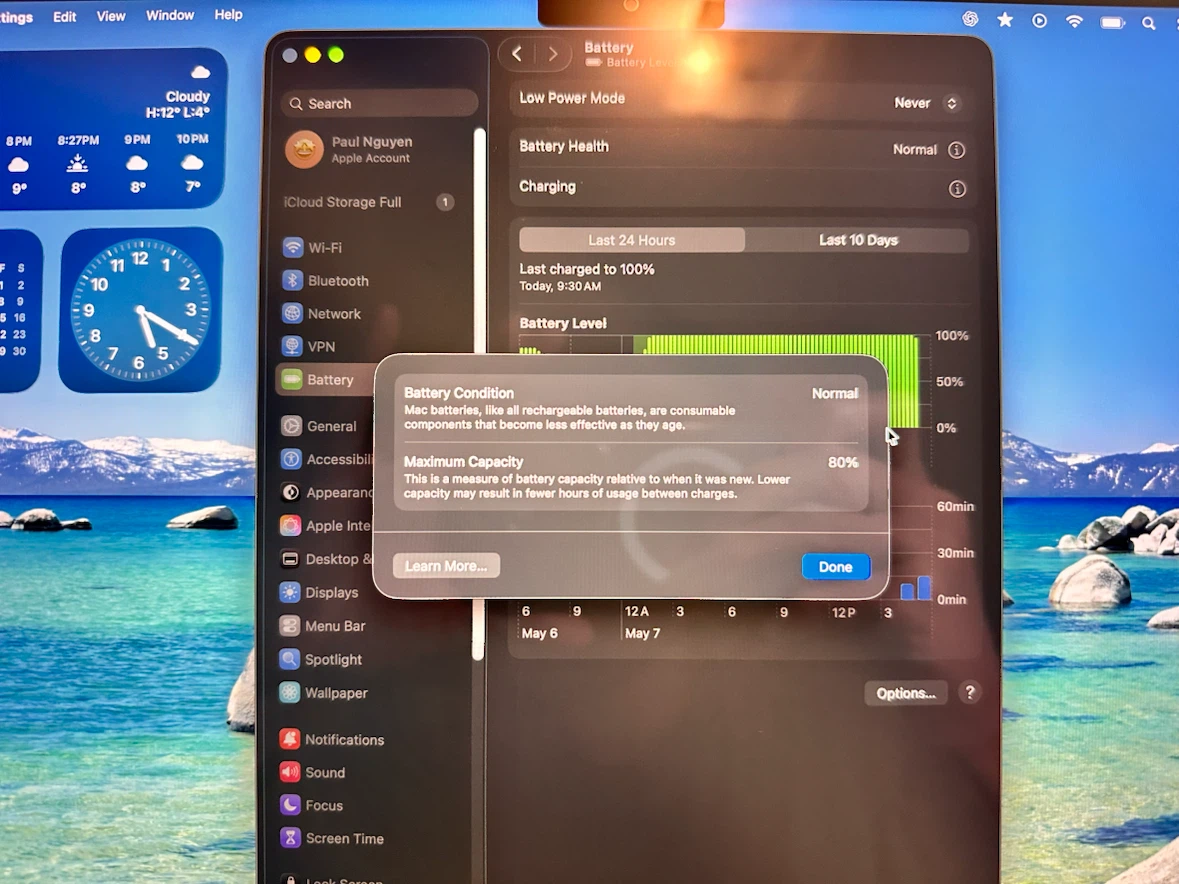
Task: Select Bluetooth in the sidebar
Action: click(326, 280)
